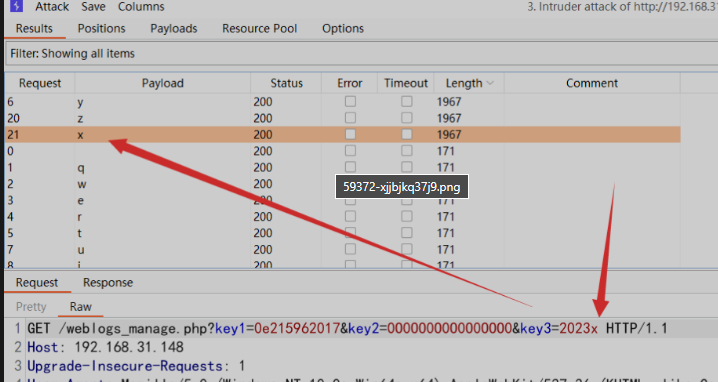Click the Intruder attack window title

[x=622, y=7]
